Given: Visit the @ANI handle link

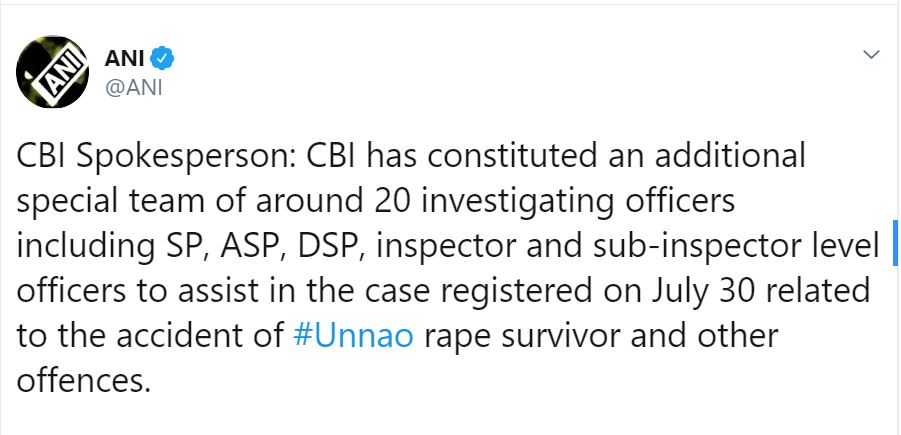Looking at the screenshot, I should click(133, 88).
